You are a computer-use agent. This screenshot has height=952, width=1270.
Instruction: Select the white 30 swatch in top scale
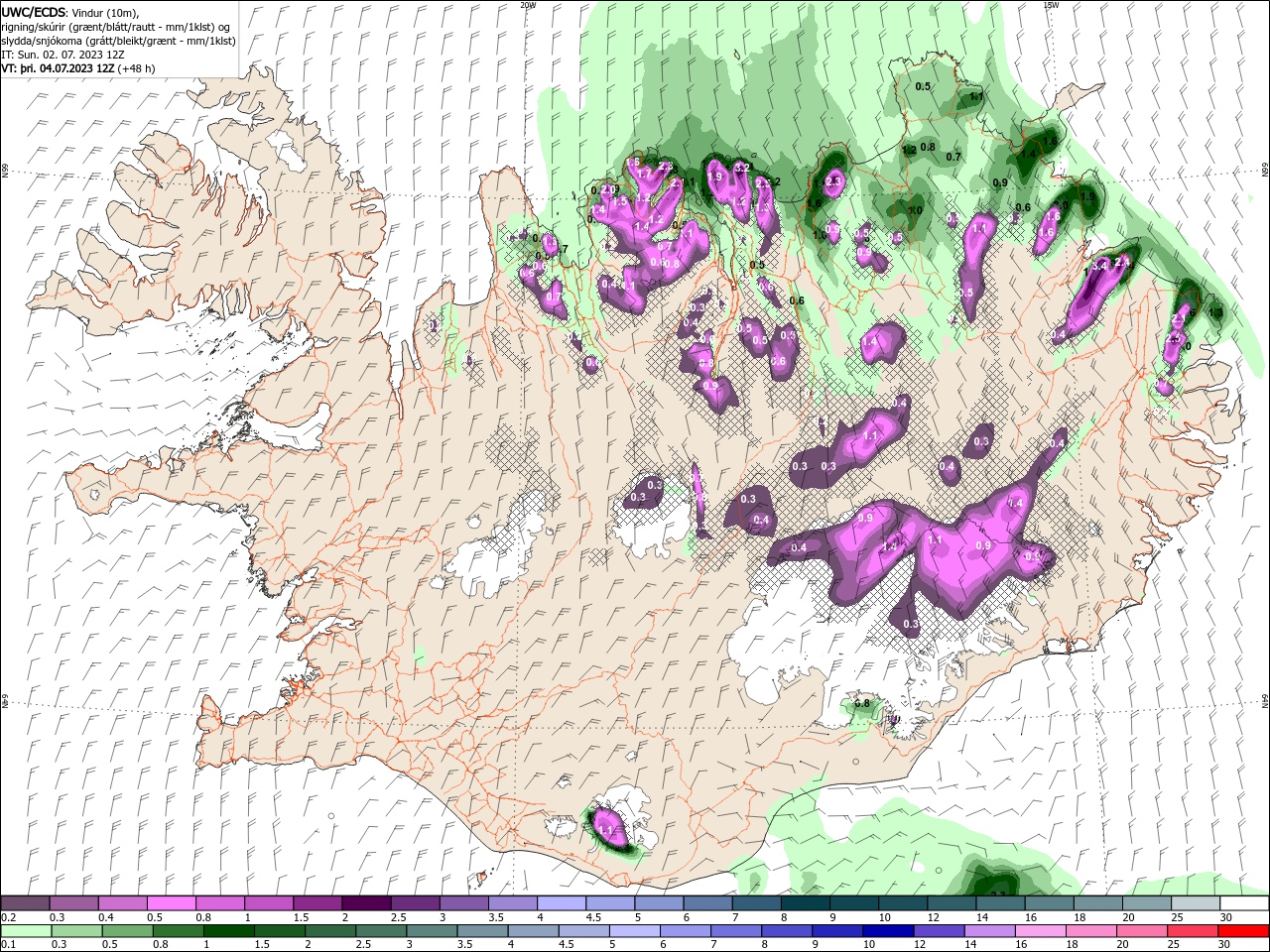[x=1243, y=903]
